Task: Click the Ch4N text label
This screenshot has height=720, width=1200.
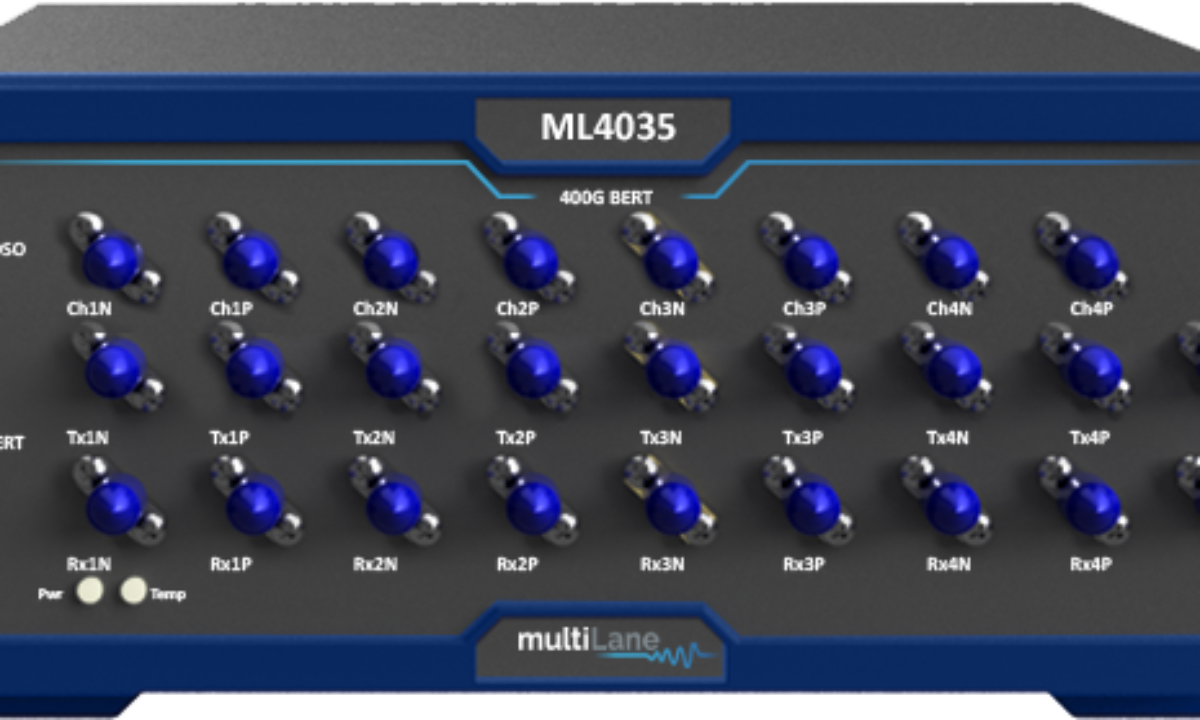Action: (949, 309)
